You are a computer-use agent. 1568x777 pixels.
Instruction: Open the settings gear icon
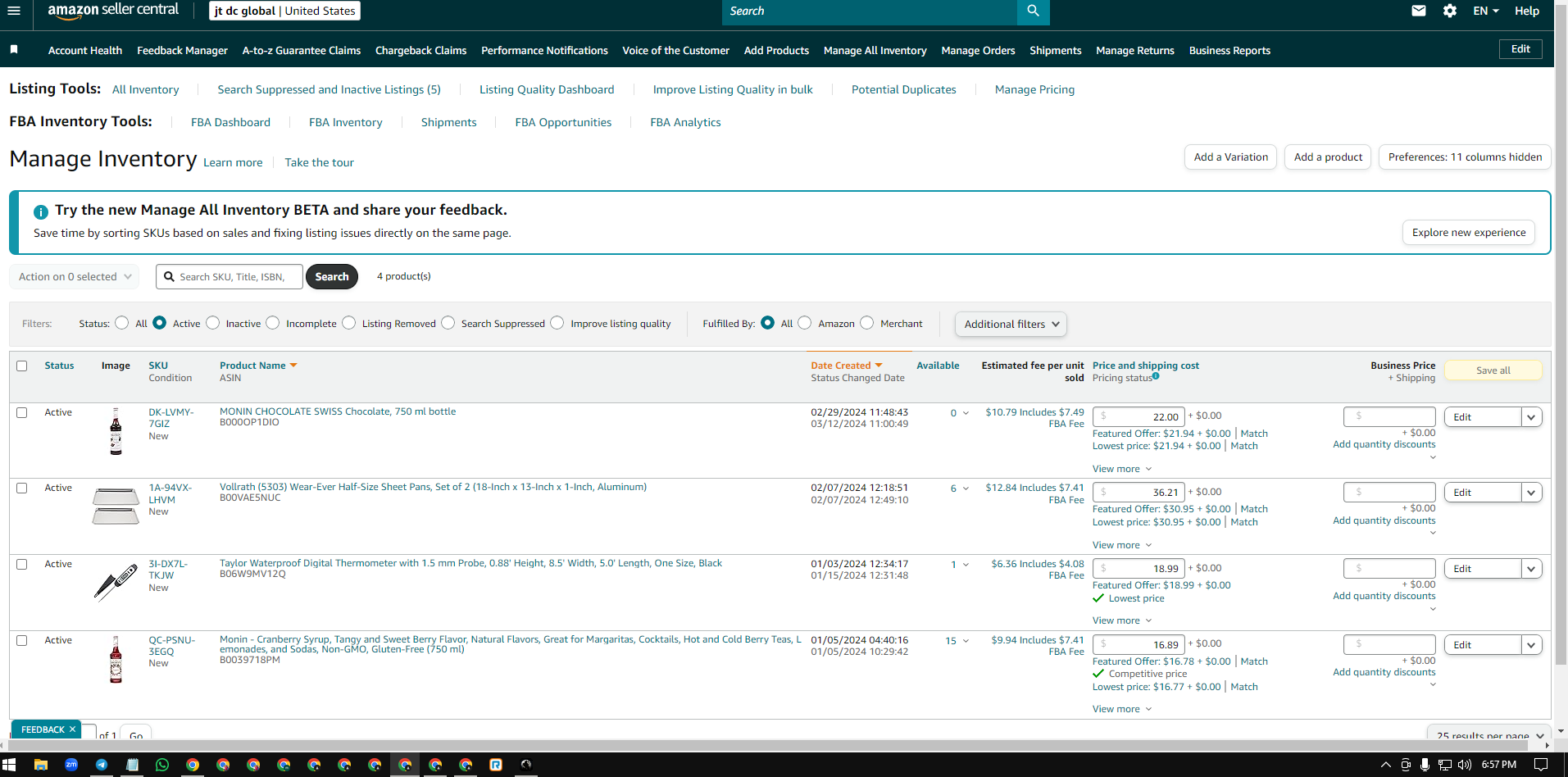[1450, 11]
